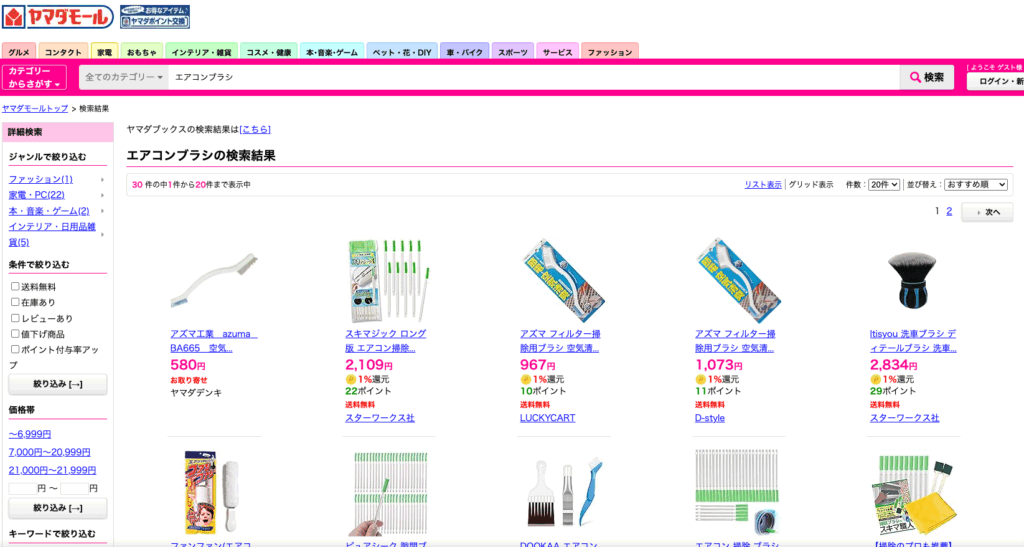Image resolution: width=1024 pixels, height=547 pixels.
Task: Expand arrow next to 本・音楽・ゲーム(2)
Action: [x=103, y=211]
